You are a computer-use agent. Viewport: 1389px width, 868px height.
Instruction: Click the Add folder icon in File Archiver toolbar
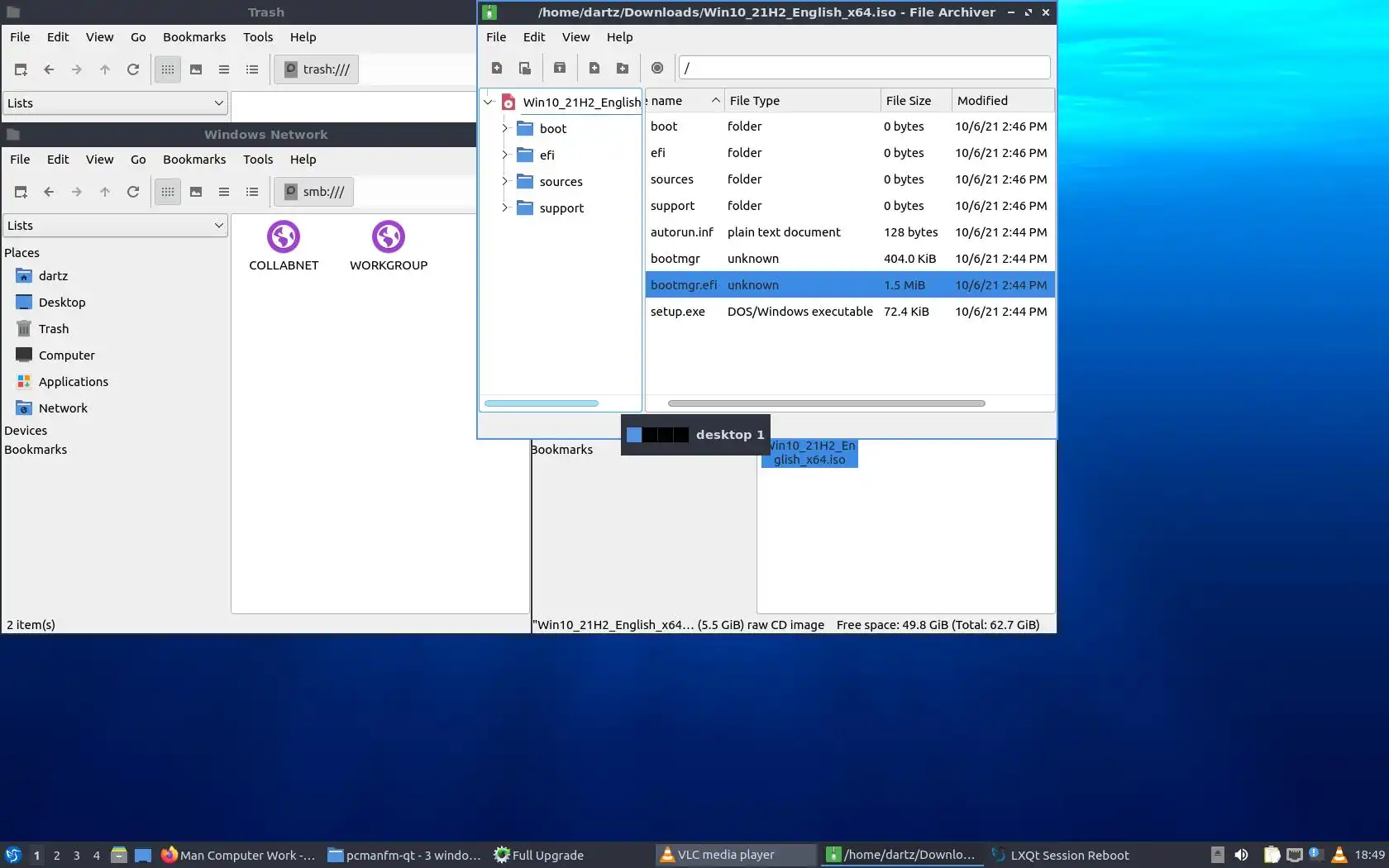tap(623, 69)
